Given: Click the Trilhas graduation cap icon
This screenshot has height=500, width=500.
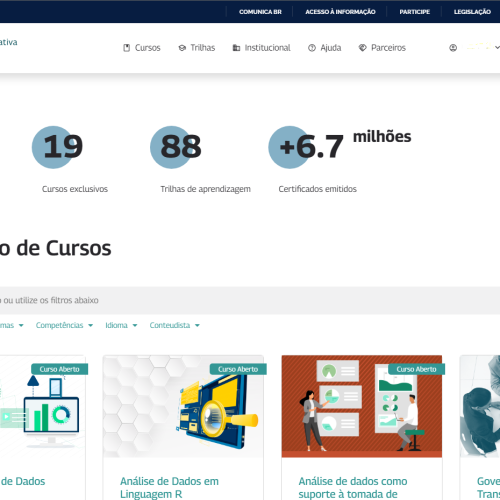Looking at the screenshot, I should [182, 48].
